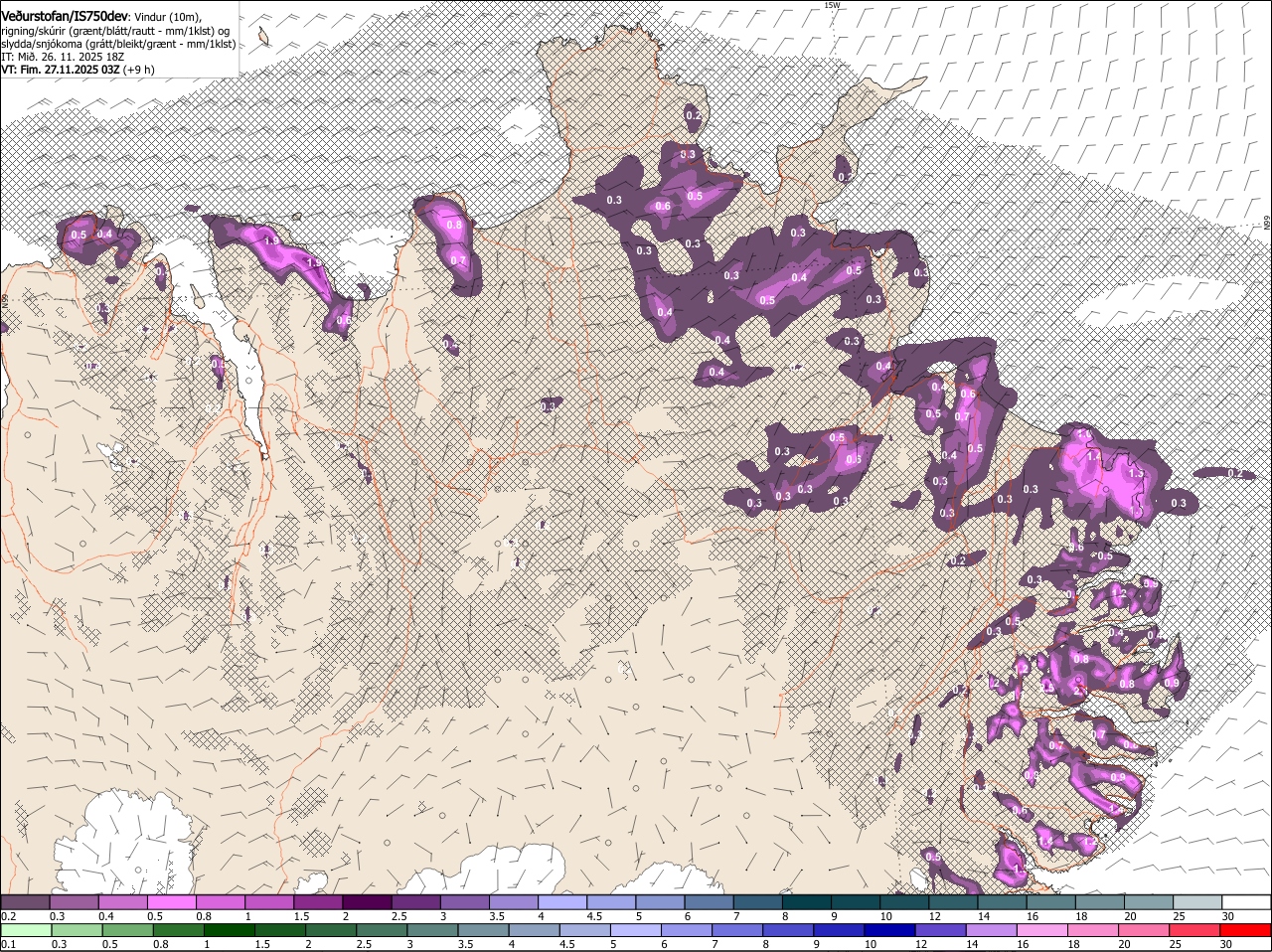Screen dimensions: 1272x952
Task: Click the upper legend swatch between 4 and 4.5
Action: 561,902
